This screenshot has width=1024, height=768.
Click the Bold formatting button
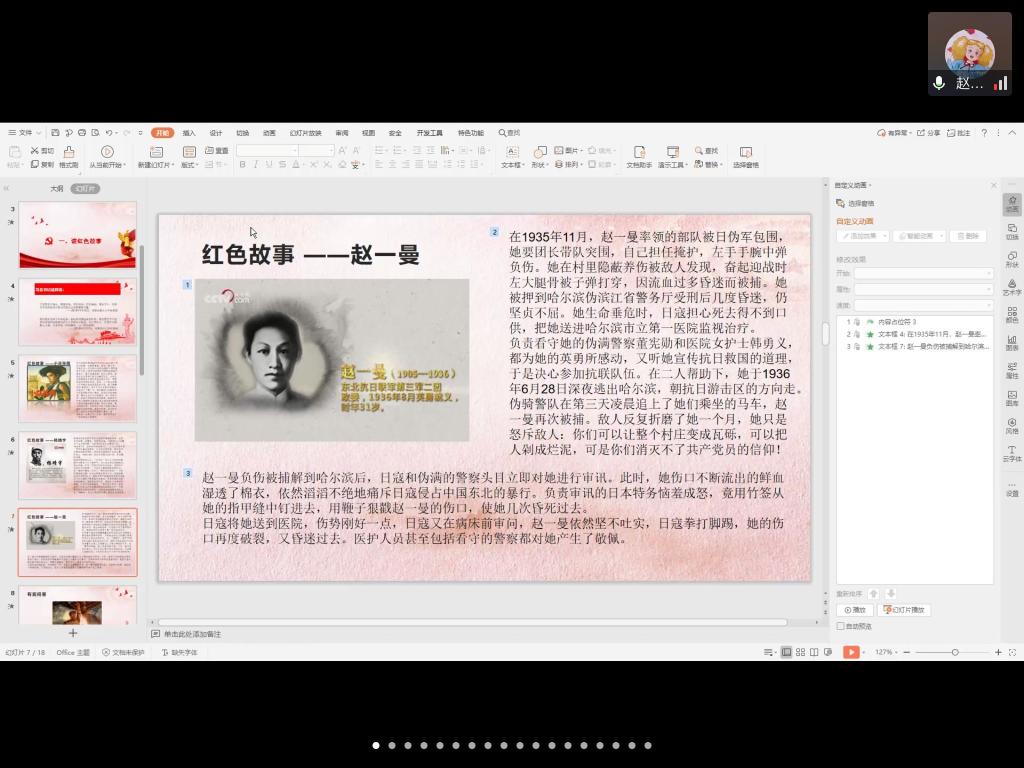[x=242, y=165]
